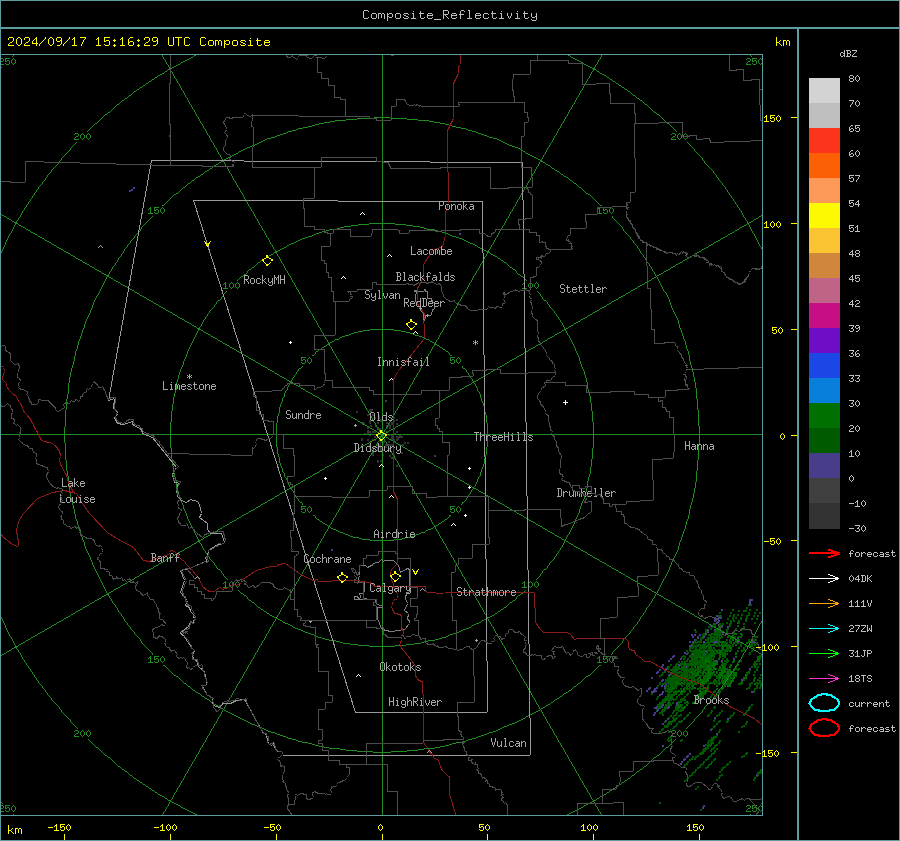Screen dimensions: 900x841
Task: Click the yellow diamond marker at Didsbury radar center
Action: (x=381, y=436)
